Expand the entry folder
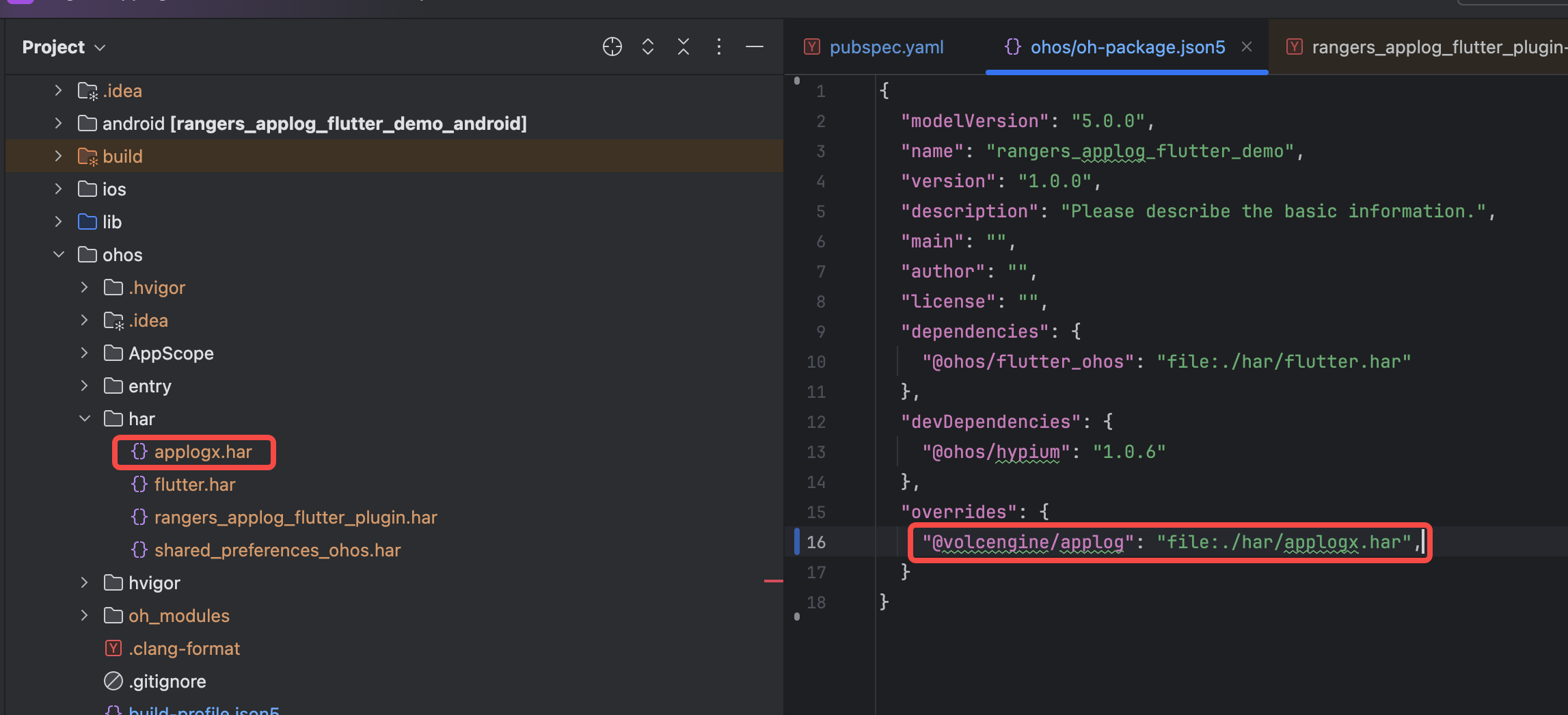Image resolution: width=1568 pixels, height=715 pixels. click(x=84, y=386)
